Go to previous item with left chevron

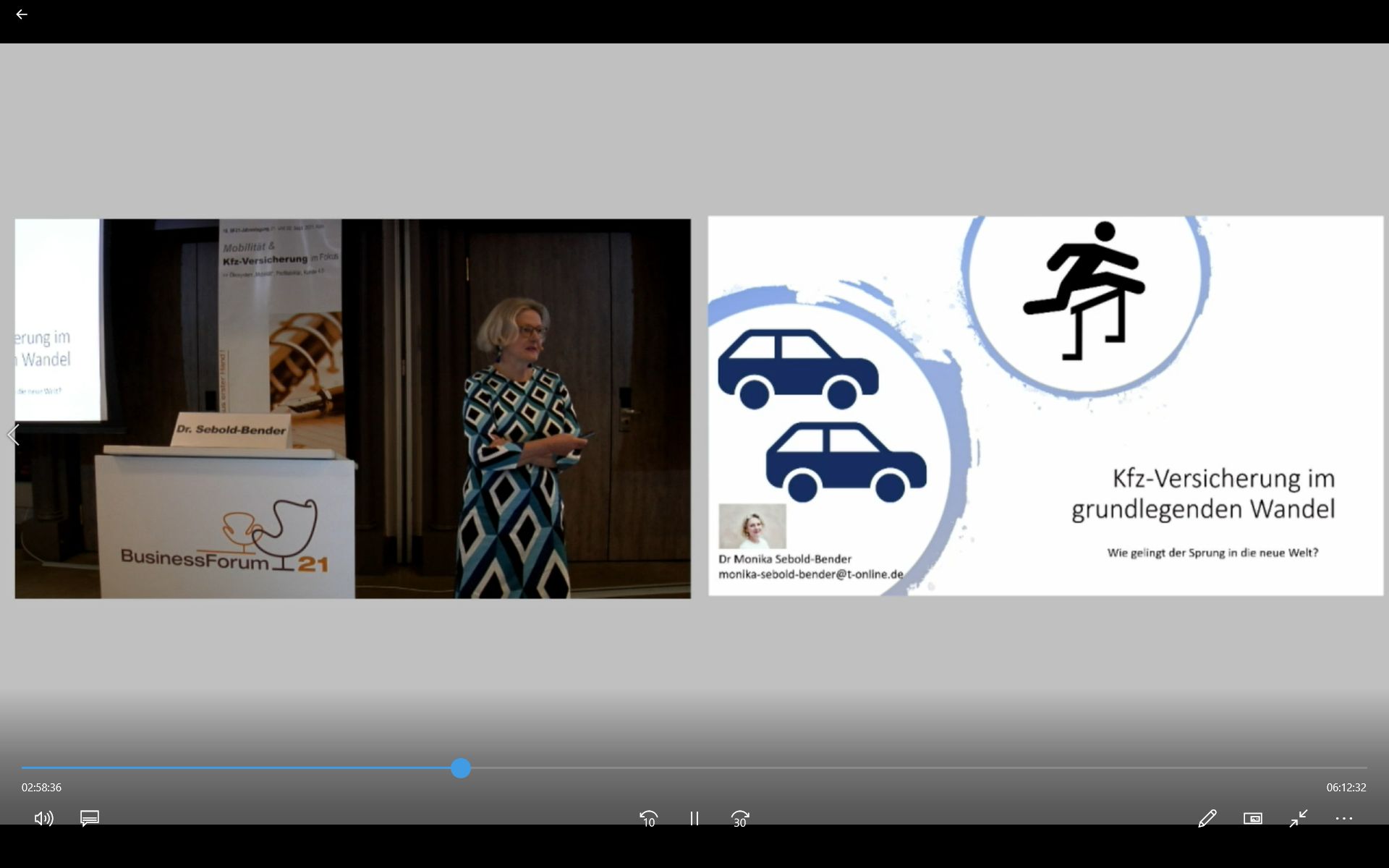point(13,435)
